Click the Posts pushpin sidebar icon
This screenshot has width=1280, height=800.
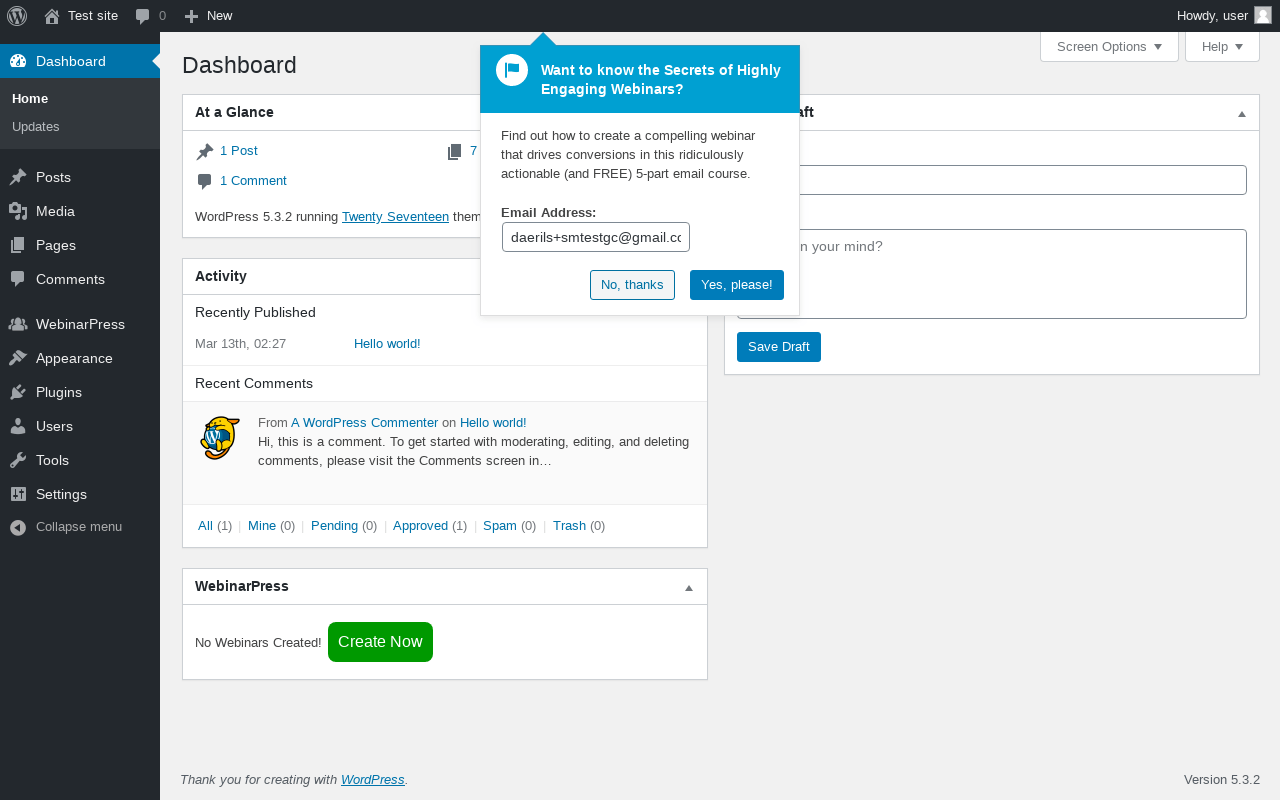pyautogui.click(x=18, y=177)
